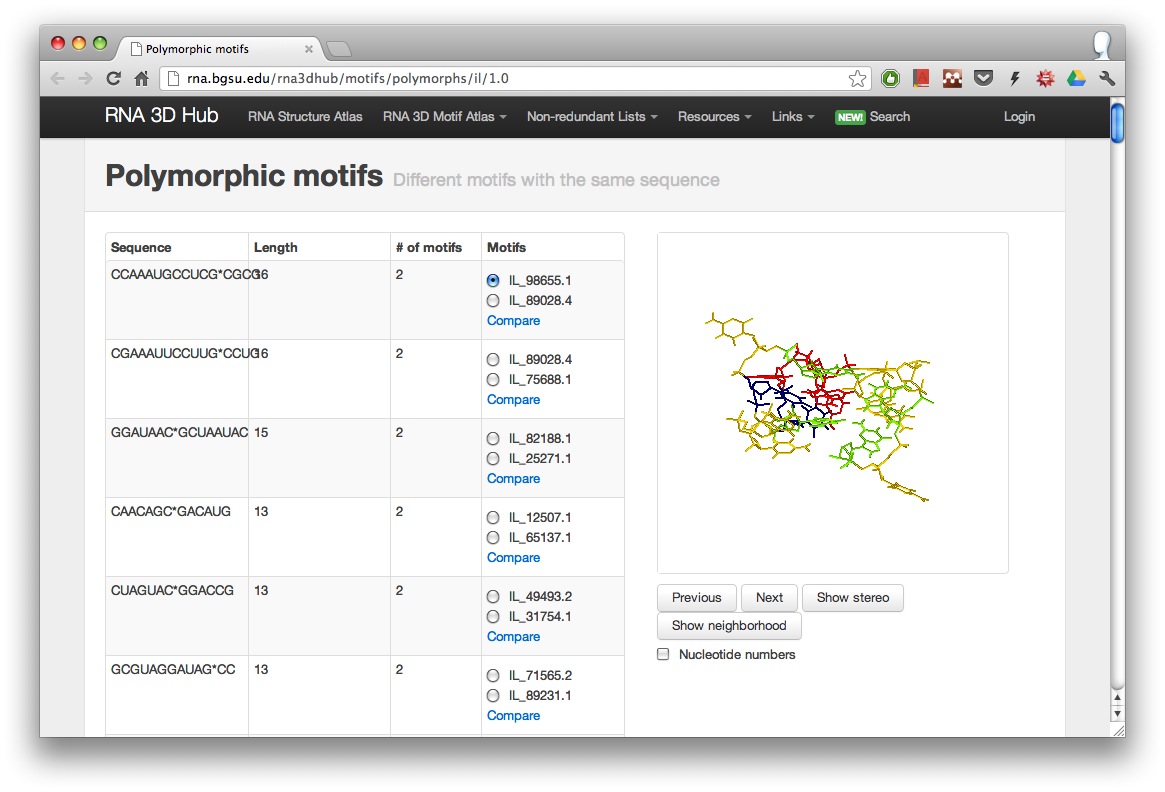Click the bookmark star in address bar
The width and height of the screenshot is (1165, 792).
857,78
